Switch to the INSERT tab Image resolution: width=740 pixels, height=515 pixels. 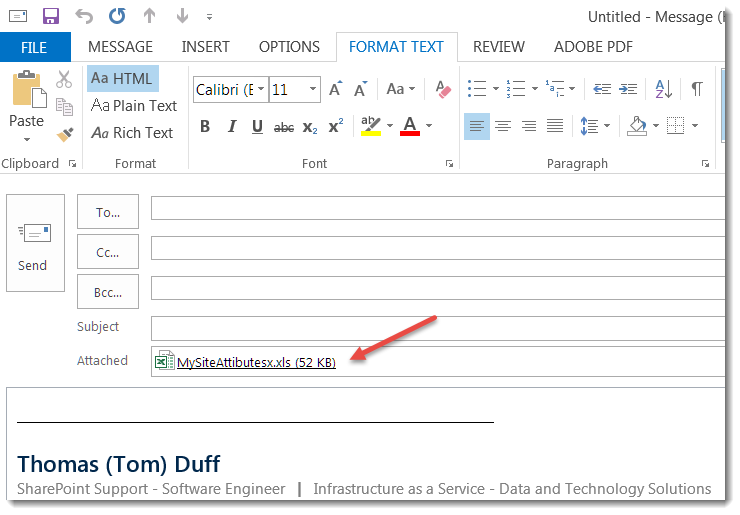(205, 47)
